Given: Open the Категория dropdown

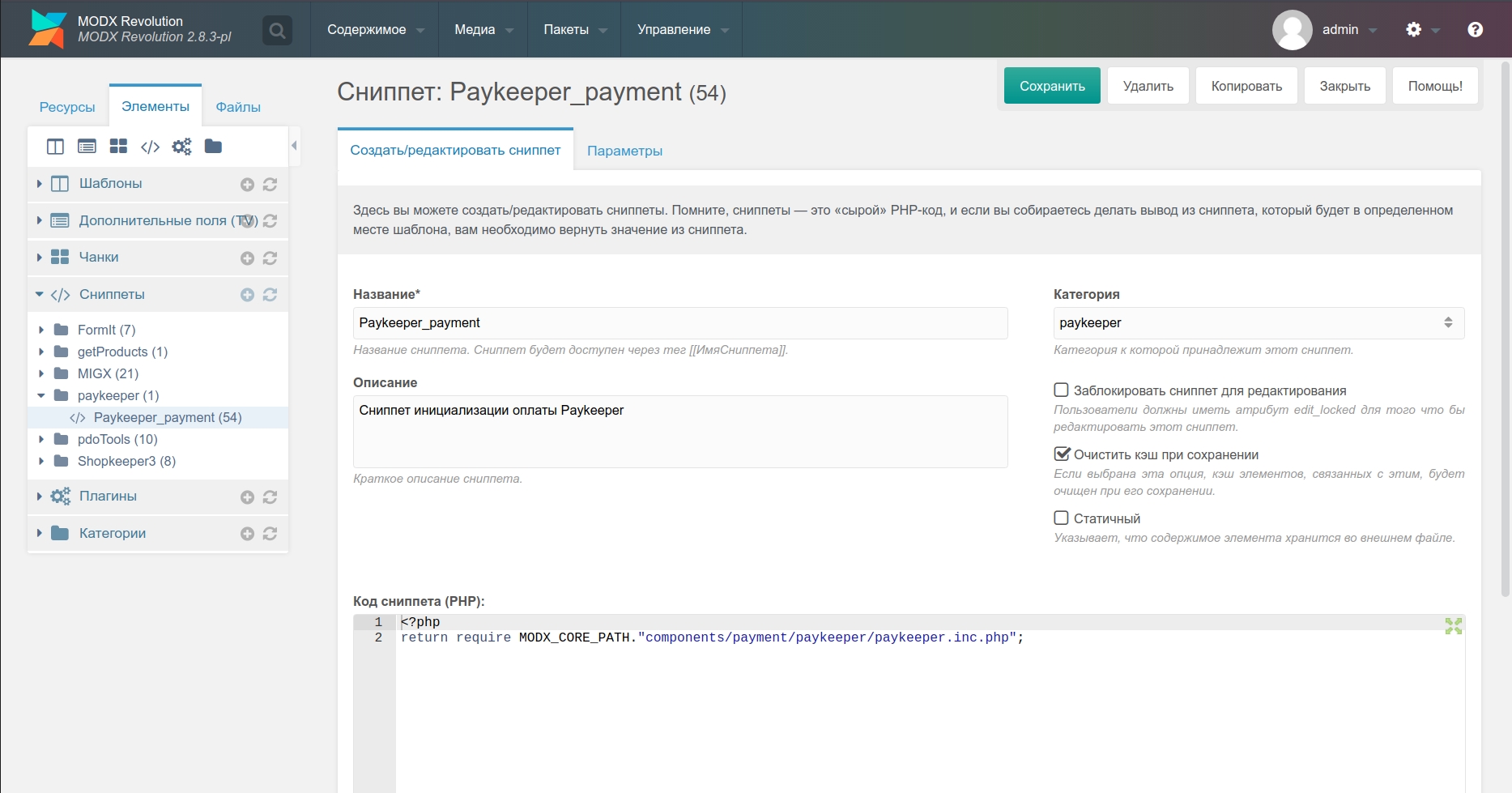Looking at the screenshot, I should (x=1258, y=323).
